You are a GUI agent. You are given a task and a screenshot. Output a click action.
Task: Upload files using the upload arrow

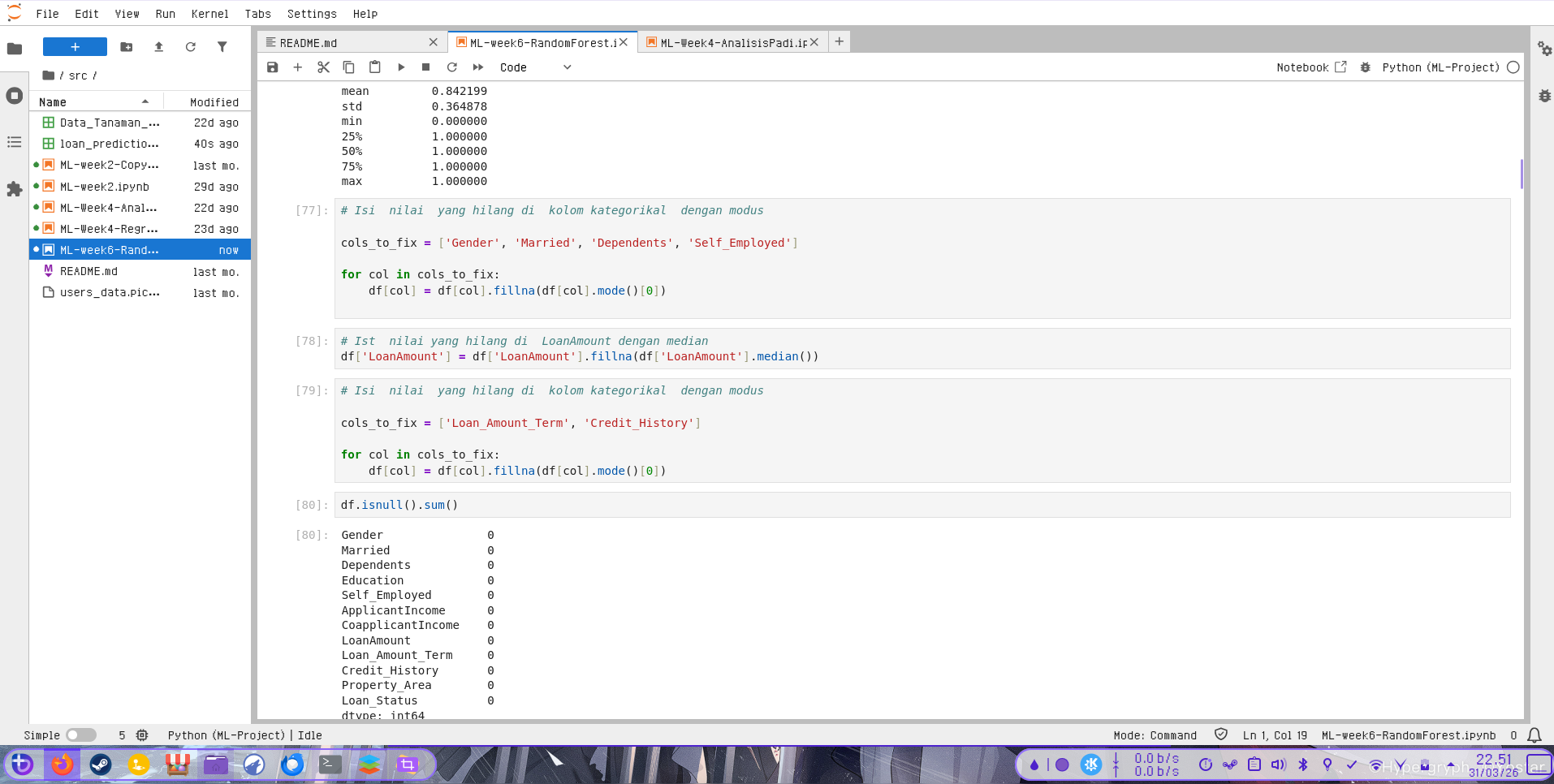point(159,47)
